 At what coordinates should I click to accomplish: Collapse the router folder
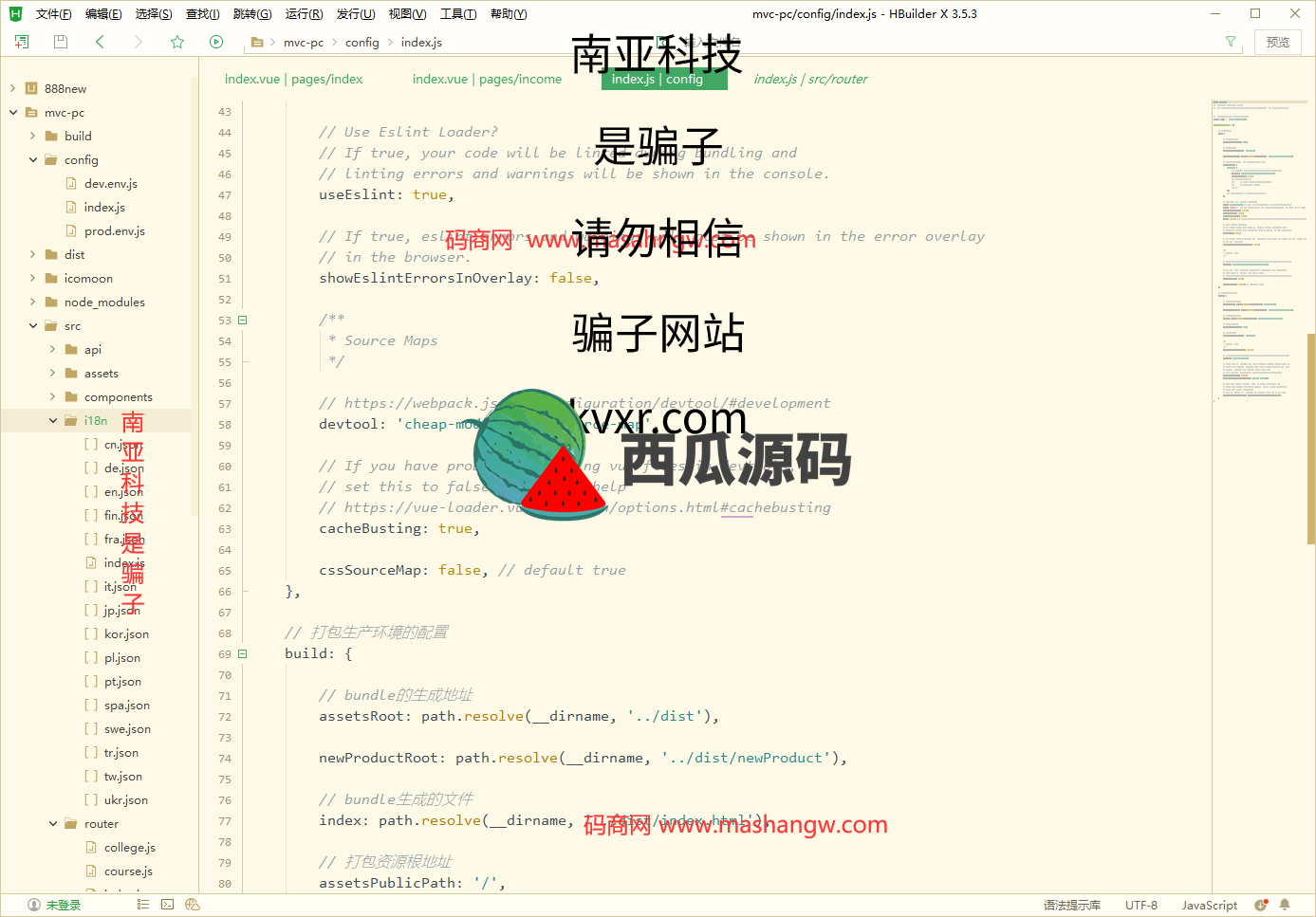pos(53,823)
